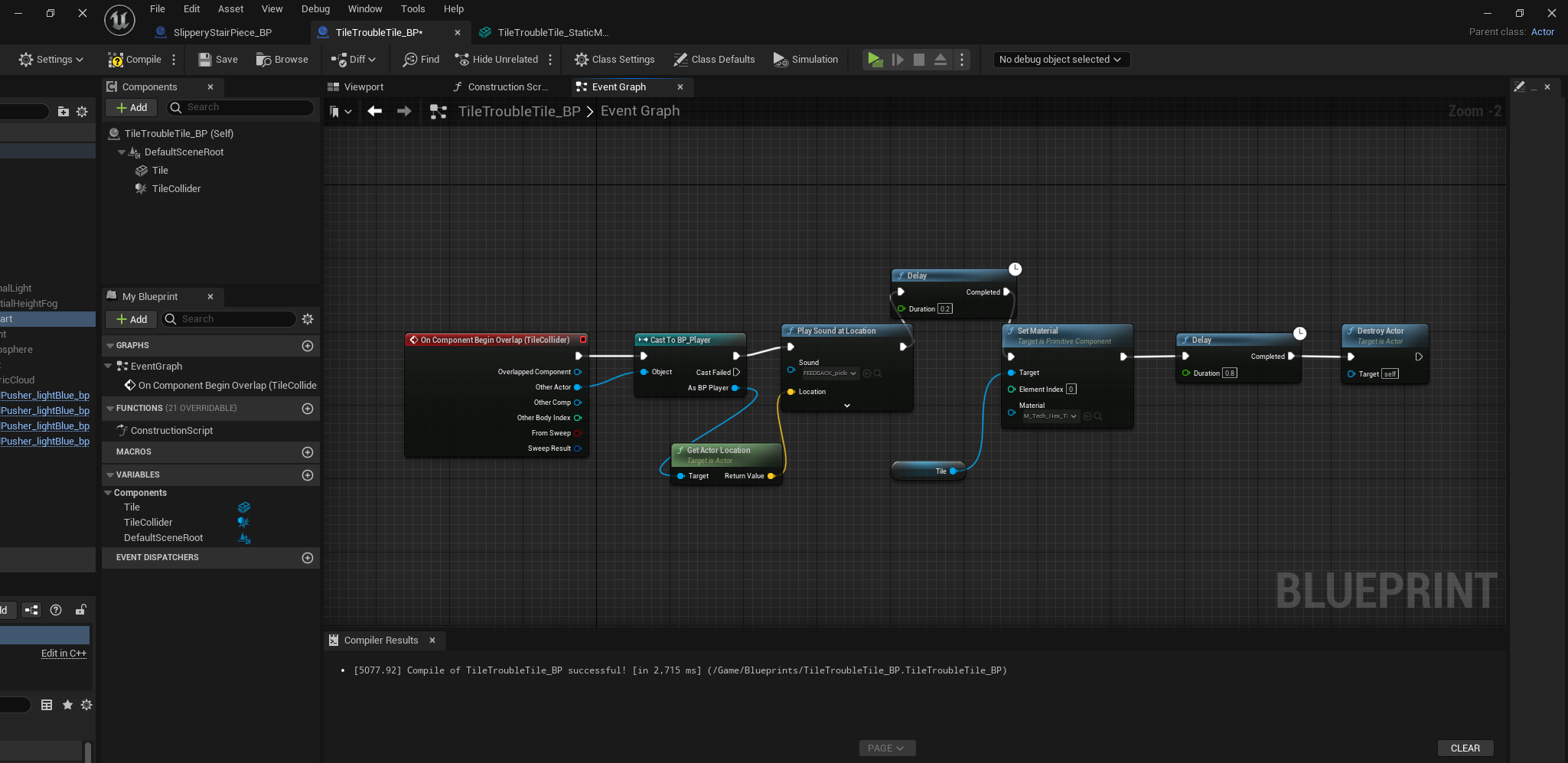The image size is (1568, 763).
Task: Click the Edit in C++ link
Action: [x=64, y=654]
